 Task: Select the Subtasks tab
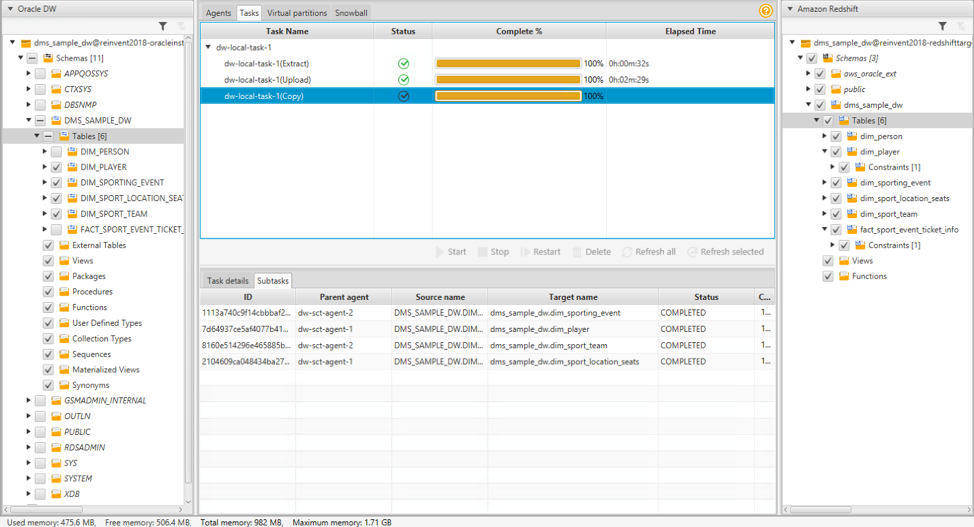[x=273, y=281]
